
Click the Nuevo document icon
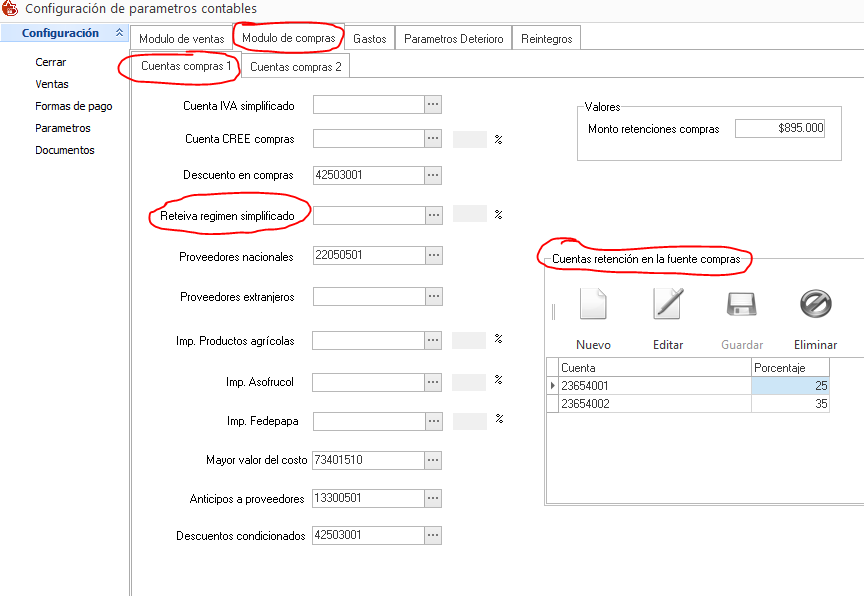tap(593, 303)
